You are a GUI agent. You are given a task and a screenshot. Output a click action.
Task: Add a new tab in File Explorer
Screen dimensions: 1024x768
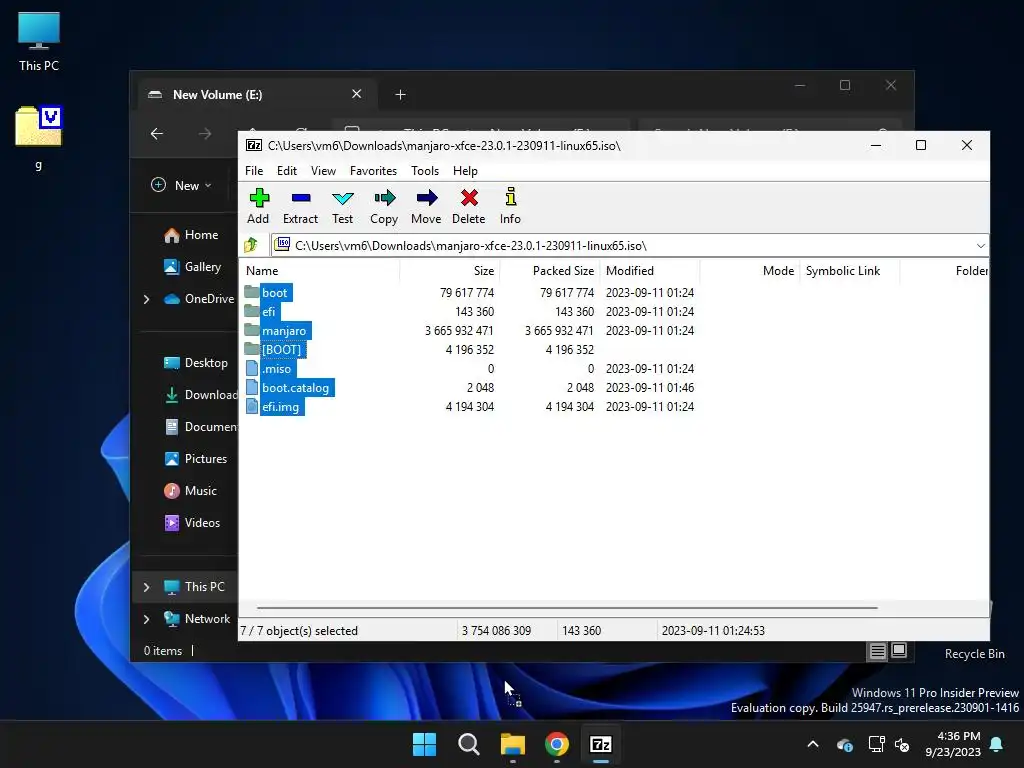pos(400,95)
